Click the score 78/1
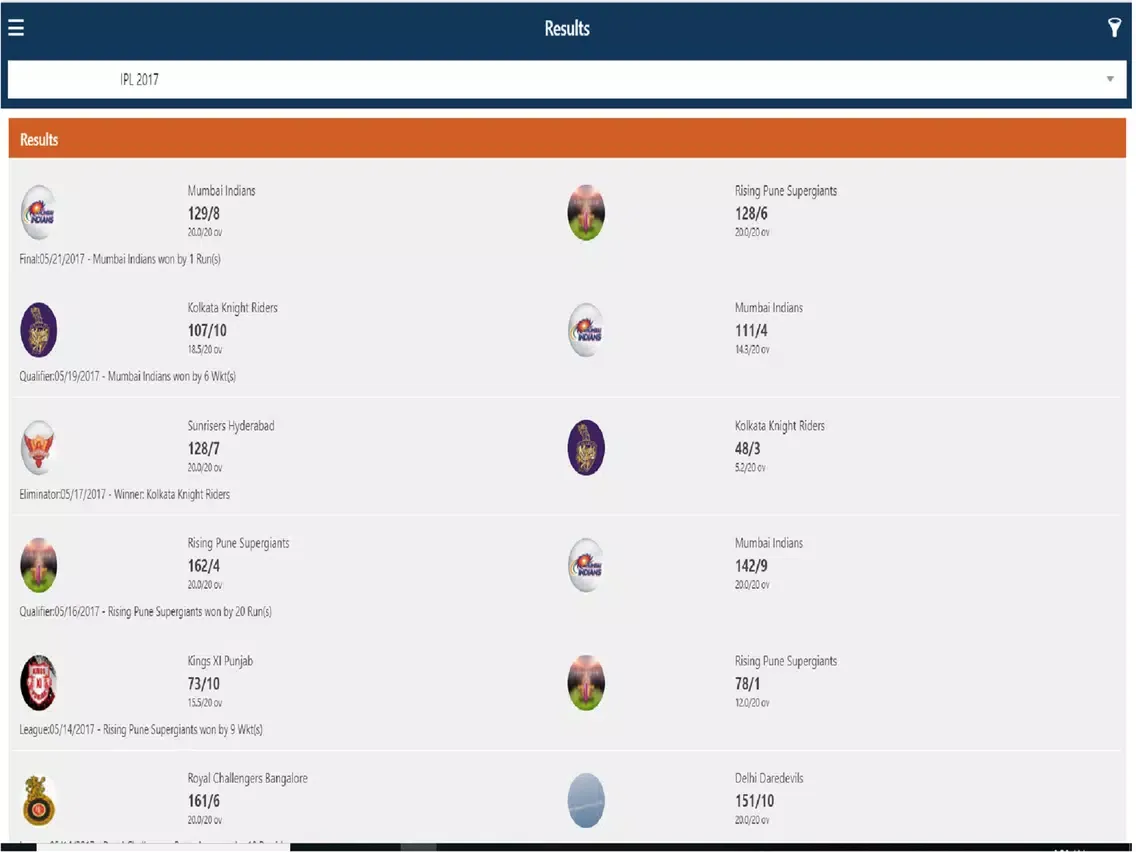1136x852 pixels. pos(747,684)
